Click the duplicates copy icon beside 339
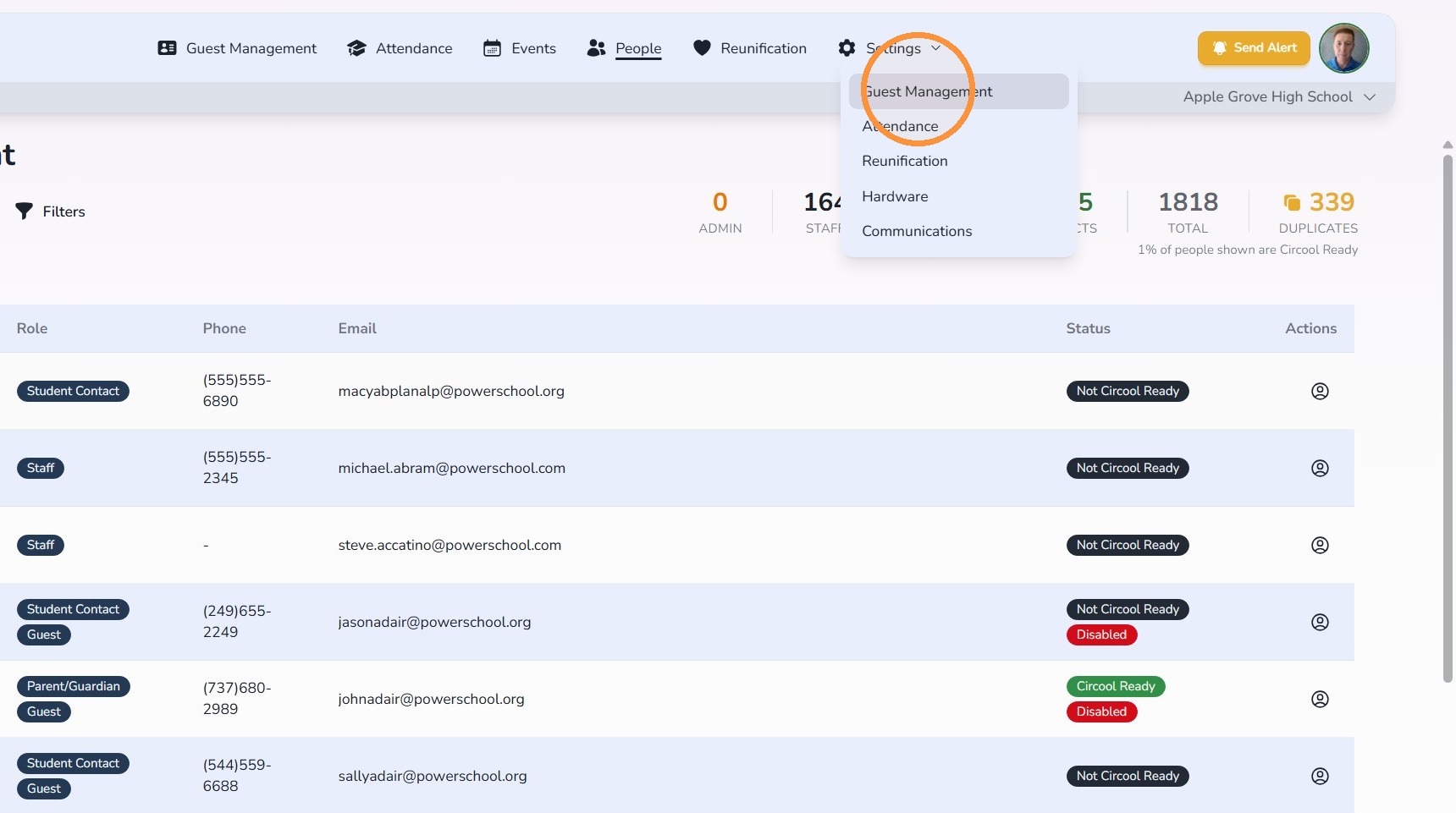Image resolution: width=1456 pixels, height=813 pixels. point(1292,202)
